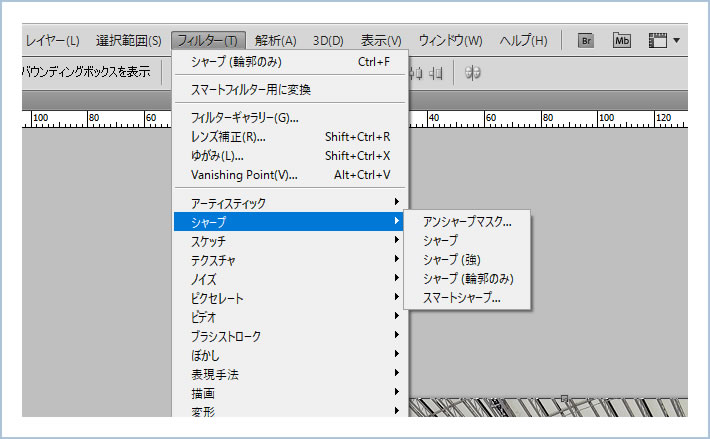This screenshot has width=710, height=439.
Task: Open Mini Bridge with the Mb icon
Action: pyautogui.click(x=622, y=40)
